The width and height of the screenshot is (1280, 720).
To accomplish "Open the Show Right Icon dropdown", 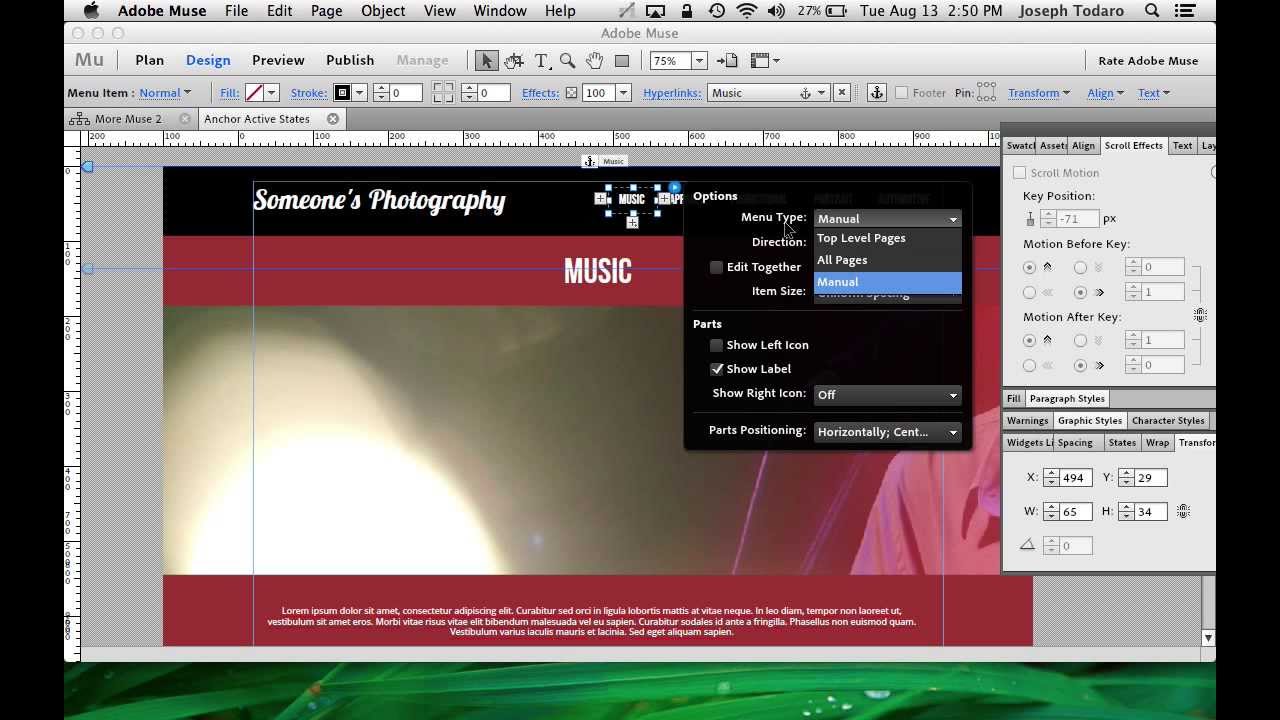I will coord(887,395).
